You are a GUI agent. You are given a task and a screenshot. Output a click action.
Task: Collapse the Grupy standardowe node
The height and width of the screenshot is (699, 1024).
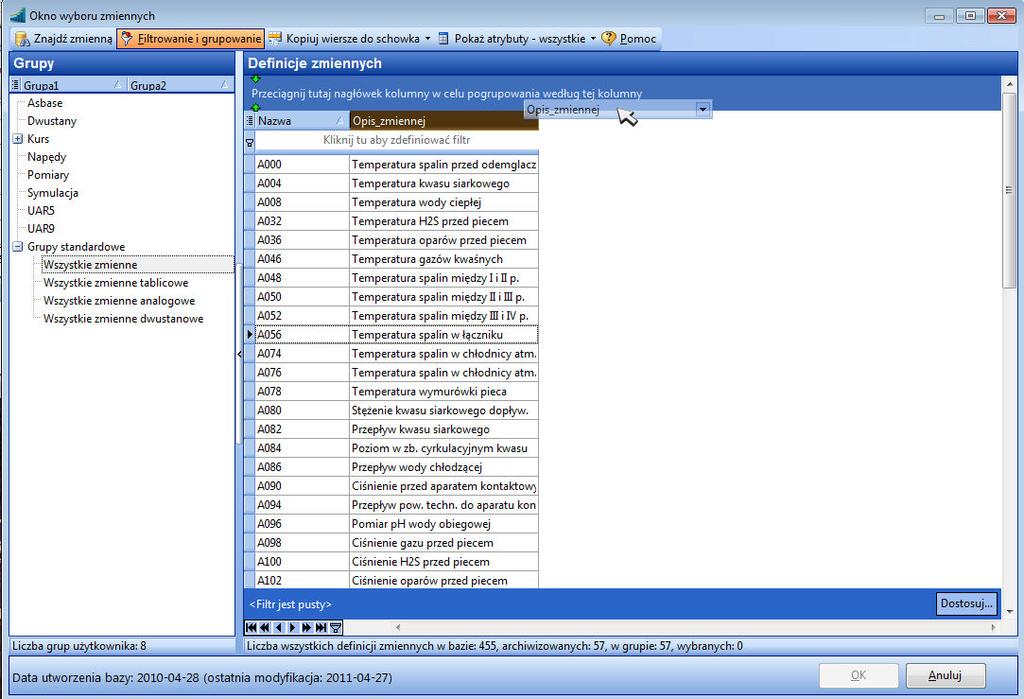click(x=18, y=246)
